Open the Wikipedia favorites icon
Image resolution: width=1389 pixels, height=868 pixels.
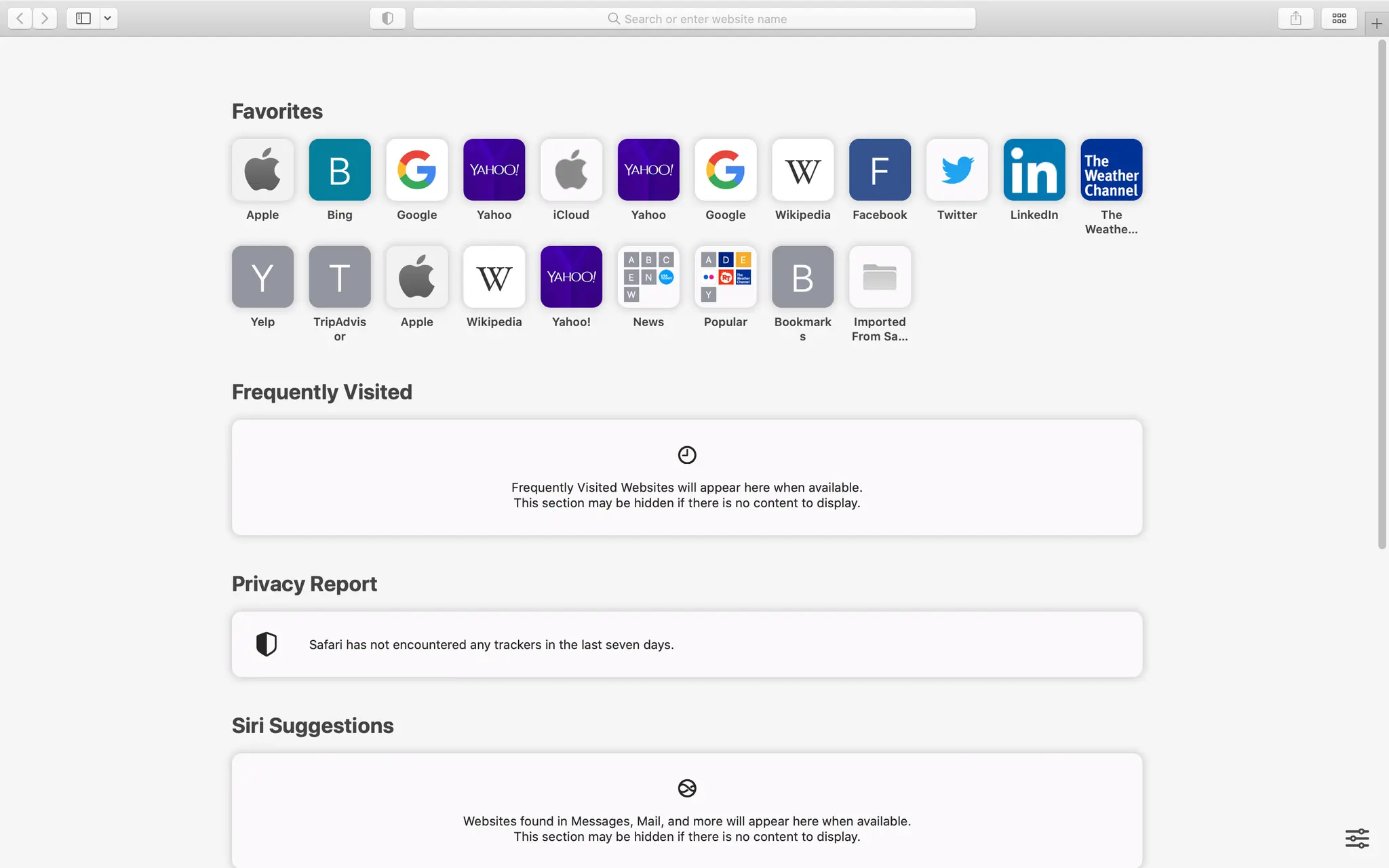(x=802, y=169)
